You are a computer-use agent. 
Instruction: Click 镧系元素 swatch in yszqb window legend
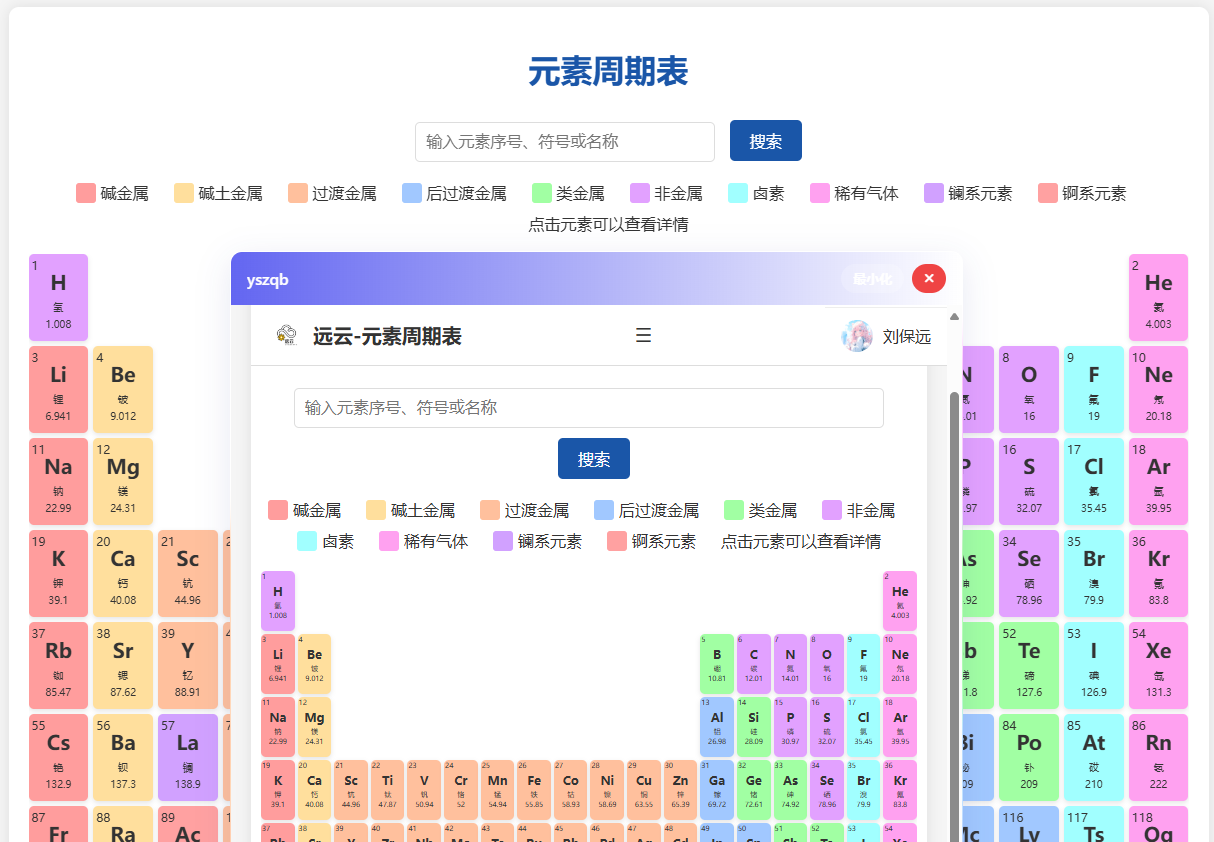(x=503, y=541)
